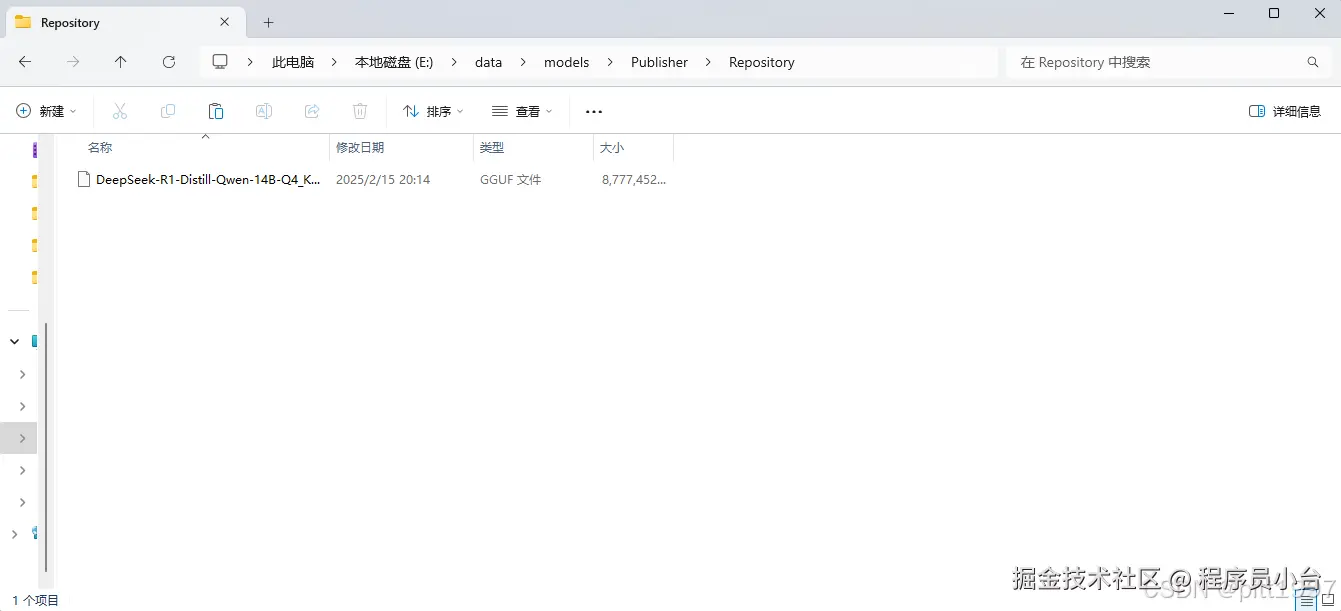Viewport: 1341px width, 611px height.
Task: Expand the 新建 (New) menu
Action: (45, 111)
